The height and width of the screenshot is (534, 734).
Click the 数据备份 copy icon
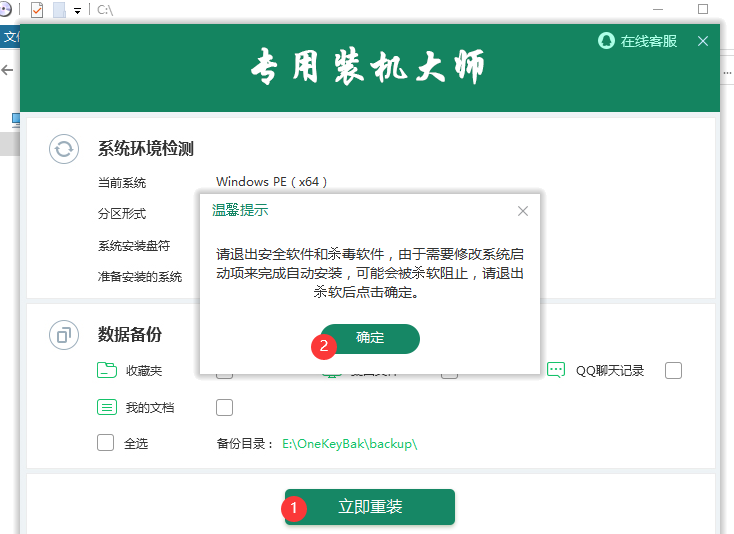click(64, 335)
